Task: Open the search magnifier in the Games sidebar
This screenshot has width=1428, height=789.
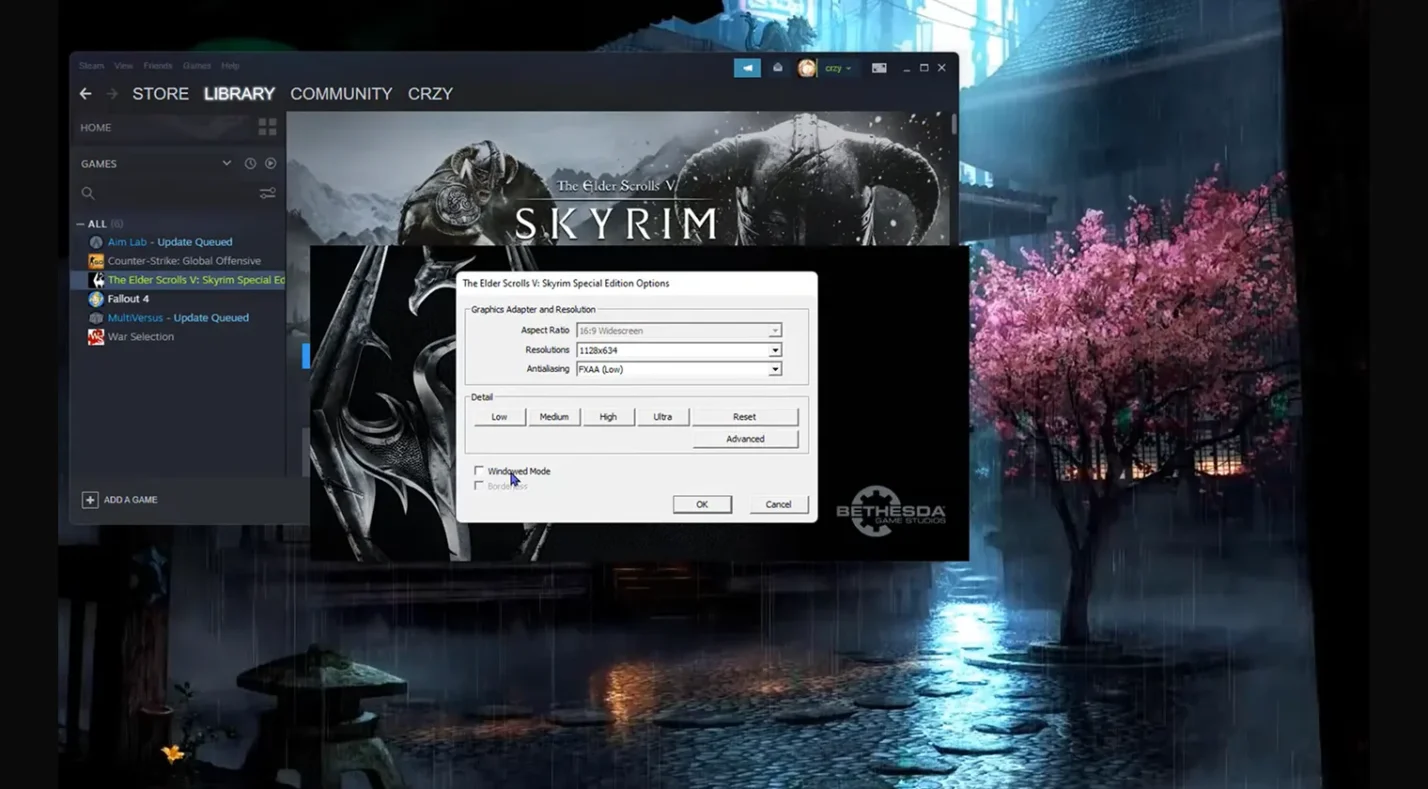Action: (88, 192)
